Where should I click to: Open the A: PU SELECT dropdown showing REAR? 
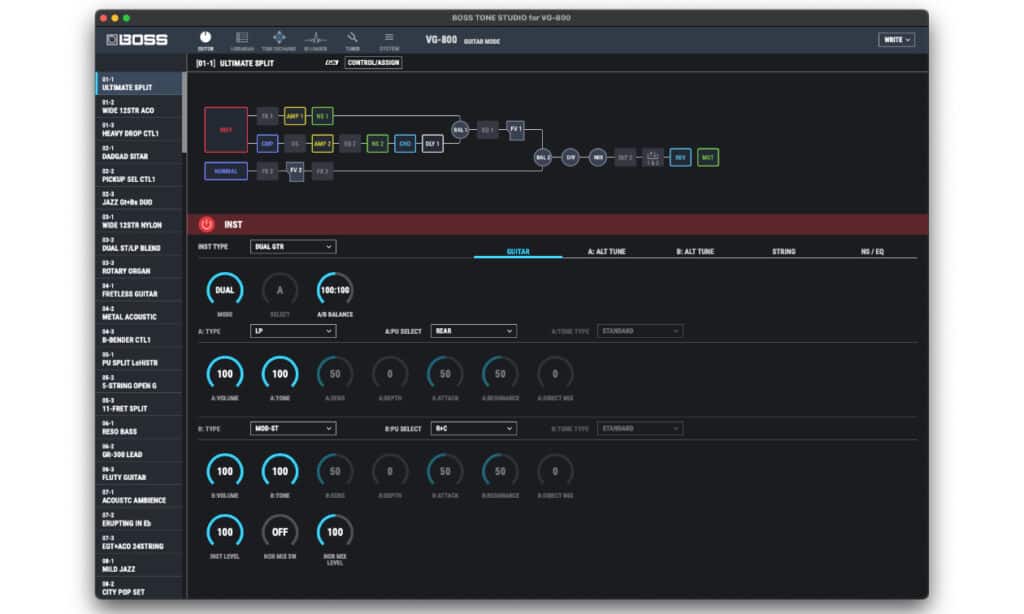pos(473,331)
